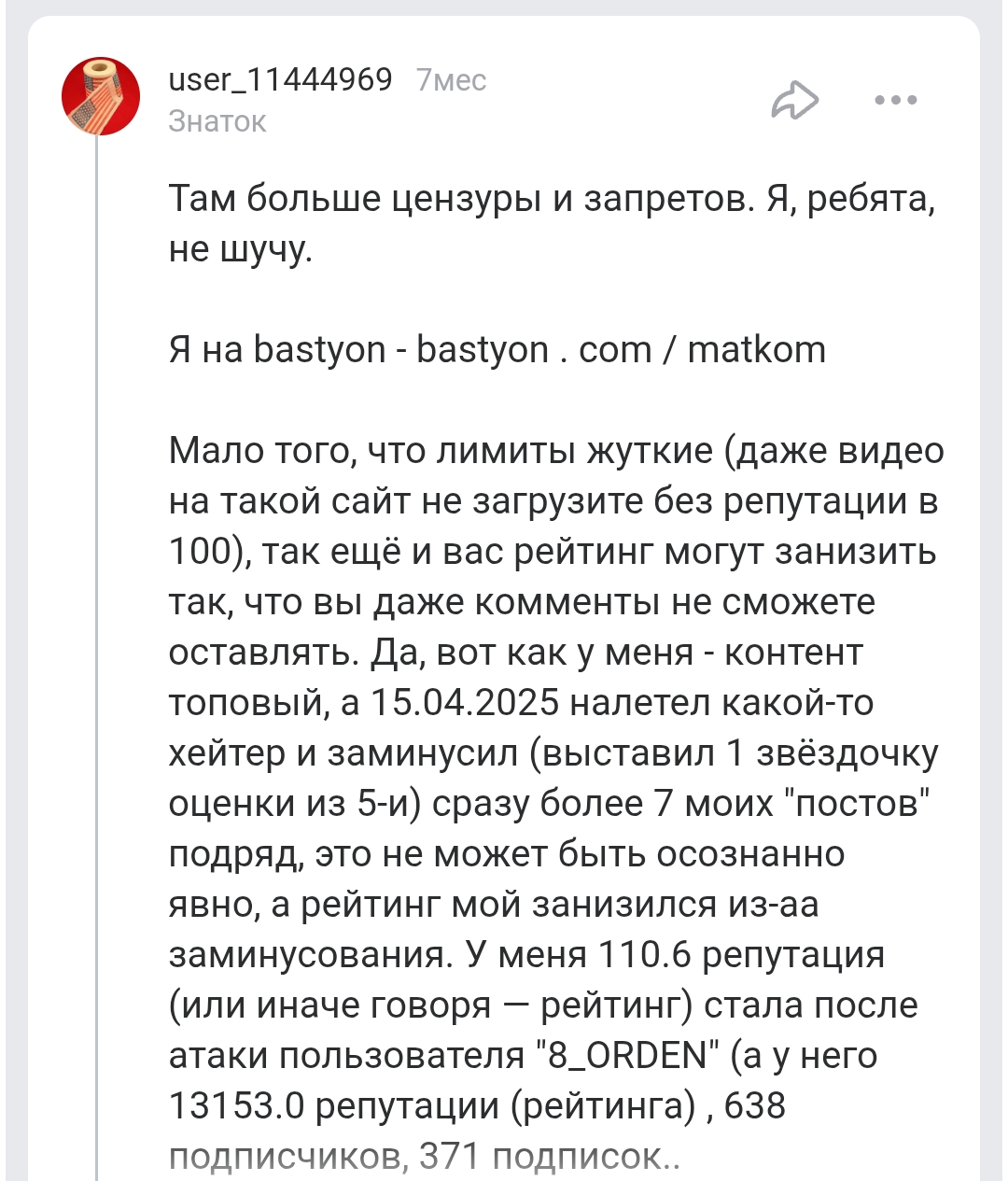
Task: Click the "Знаток" rank label
Action: click(x=217, y=121)
